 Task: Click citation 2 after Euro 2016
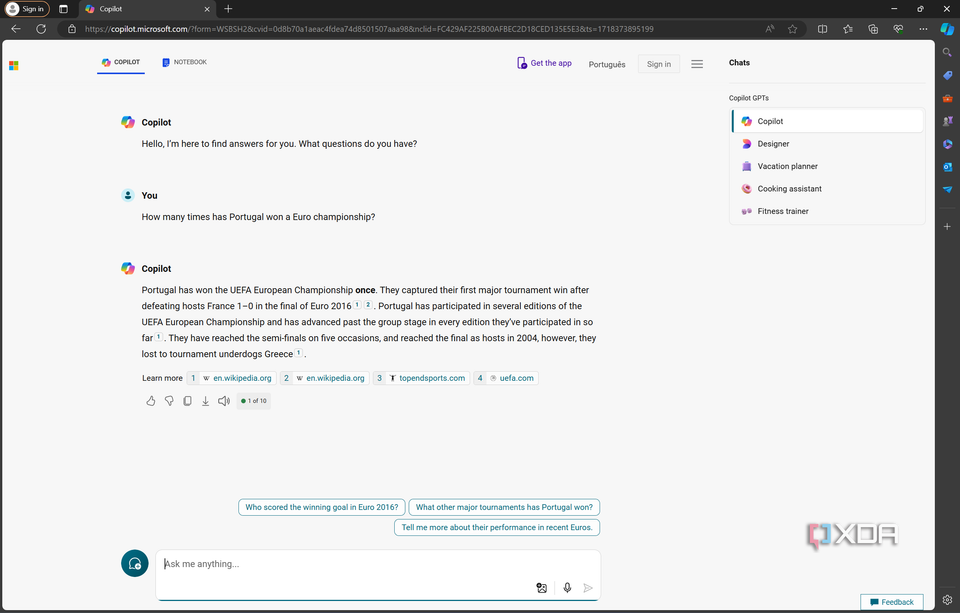pyautogui.click(x=368, y=304)
